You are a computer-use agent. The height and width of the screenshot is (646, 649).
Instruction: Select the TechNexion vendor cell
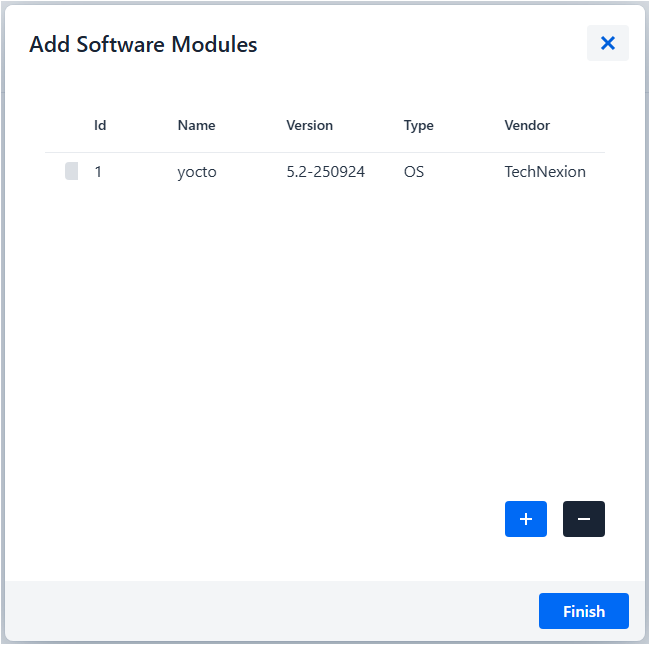click(545, 172)
